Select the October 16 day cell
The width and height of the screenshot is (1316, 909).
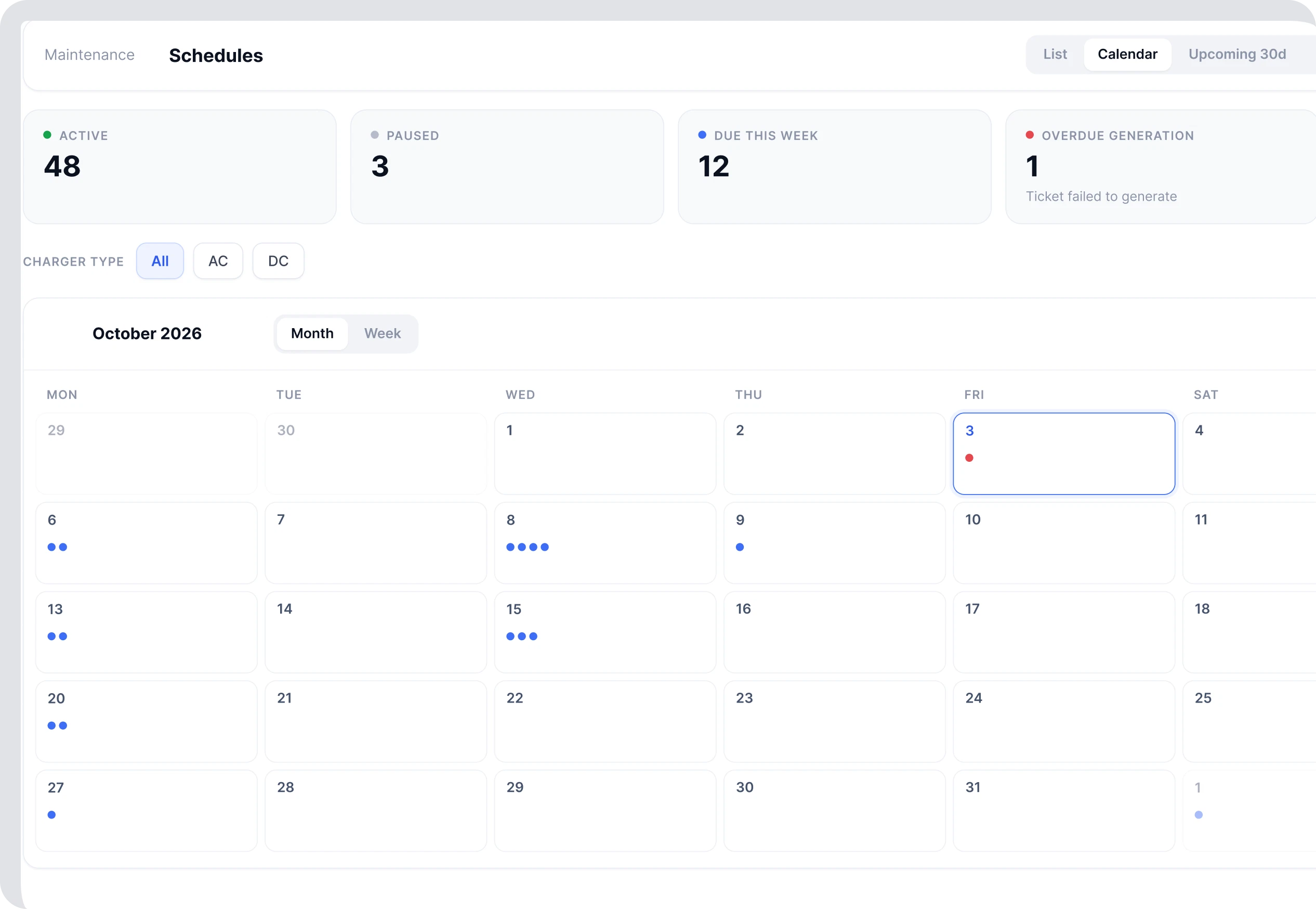pos(834,632)
